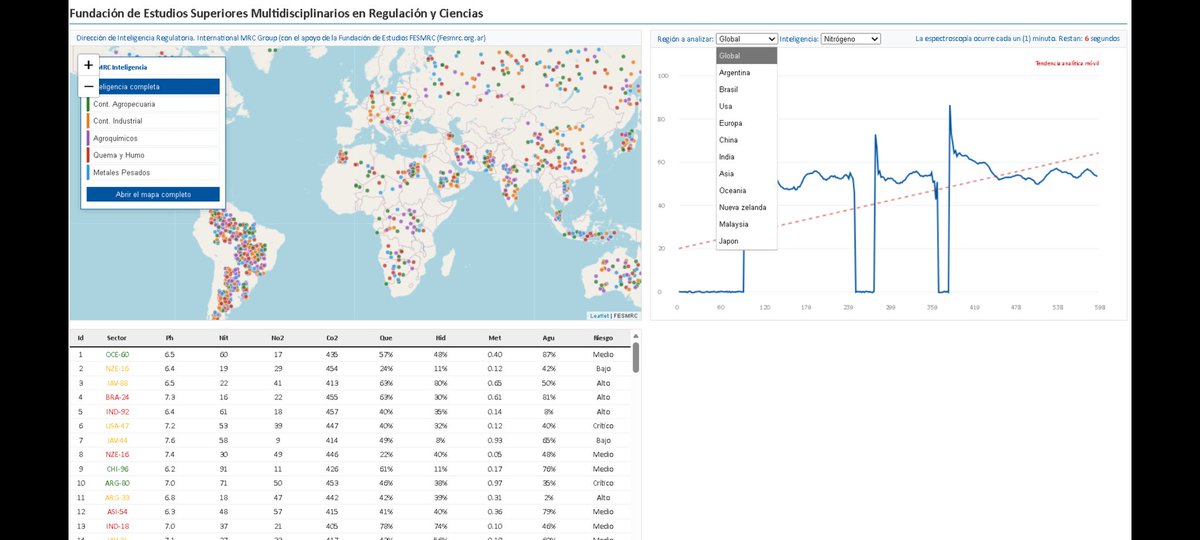Image resolution: width=1200 pixels, height=540 pixels.
Task: Open the Leaflet attribution link
Action: point(599,315)
